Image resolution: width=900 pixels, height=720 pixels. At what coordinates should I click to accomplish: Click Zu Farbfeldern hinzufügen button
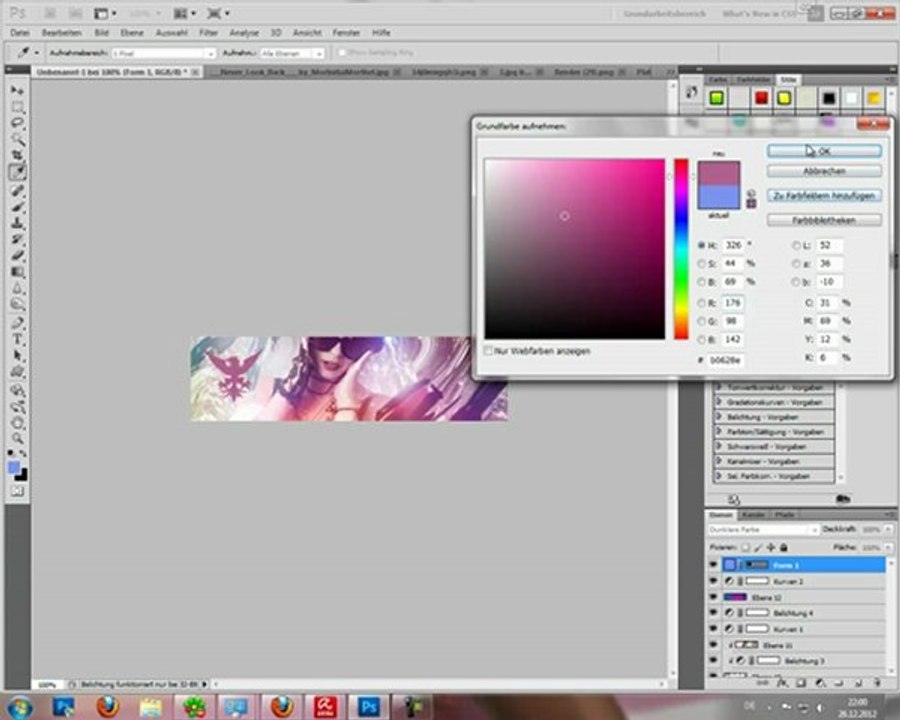pos(824,196)
